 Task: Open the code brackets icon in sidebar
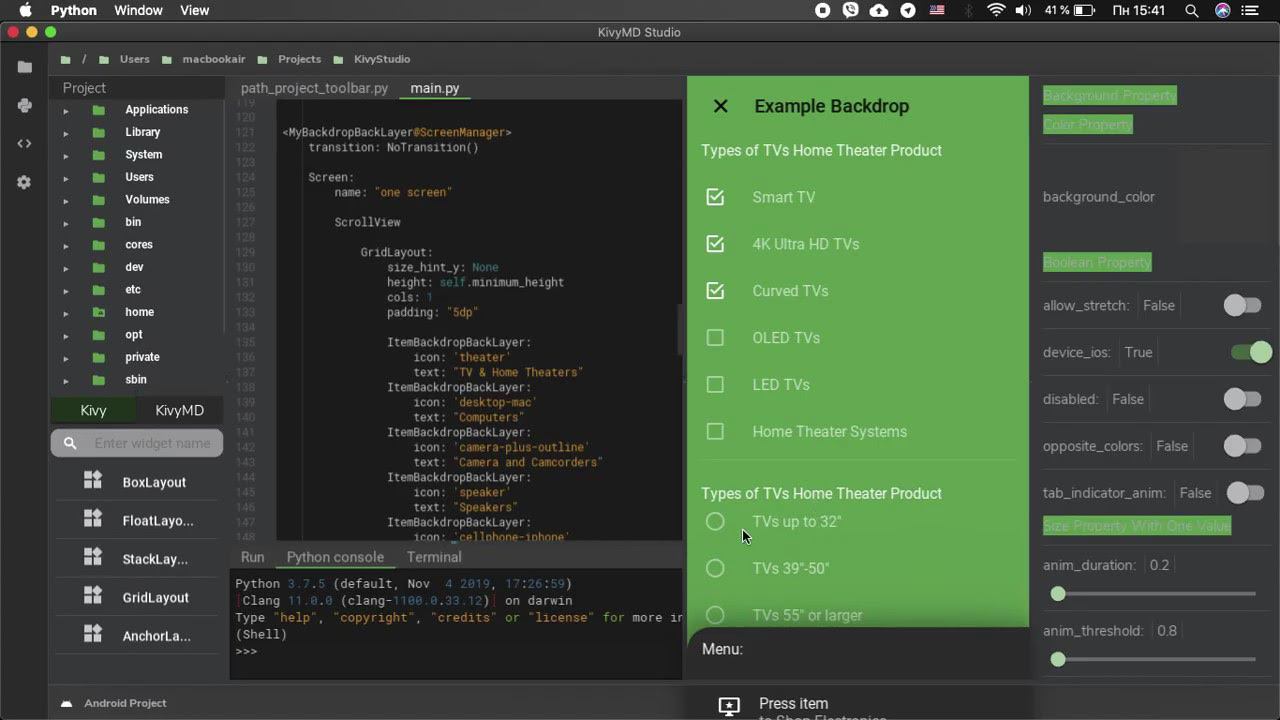tap(25, 143)
